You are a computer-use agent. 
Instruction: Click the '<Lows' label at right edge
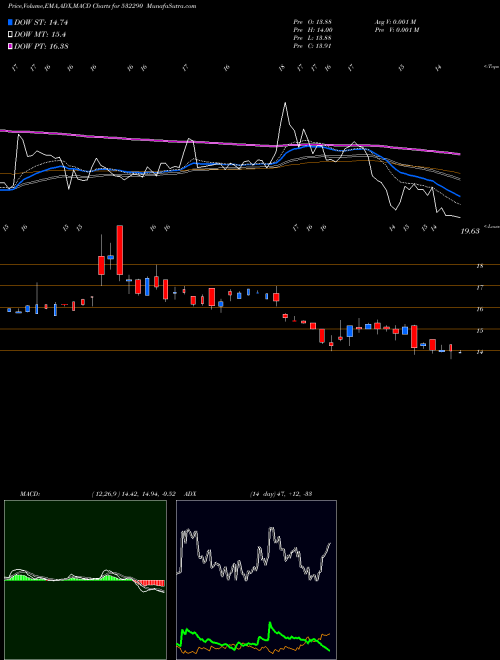click(491, 226)
